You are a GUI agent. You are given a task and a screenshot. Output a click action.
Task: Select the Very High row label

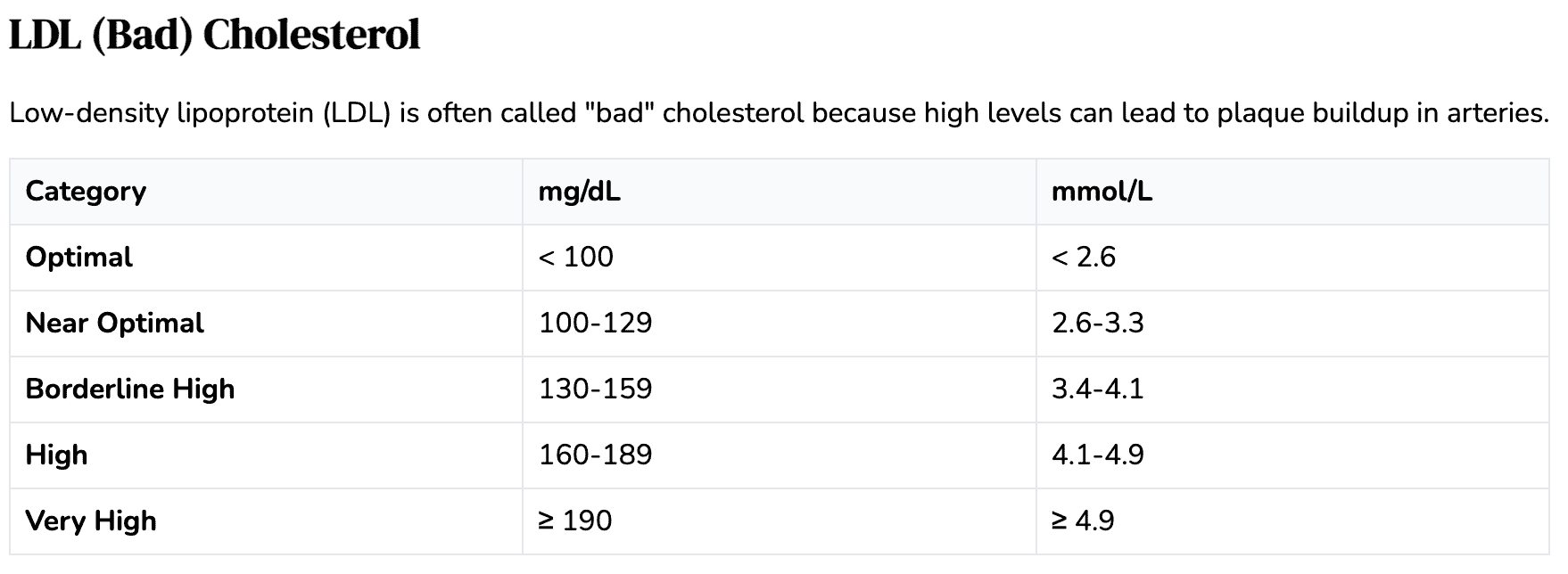tap(91, 521)
